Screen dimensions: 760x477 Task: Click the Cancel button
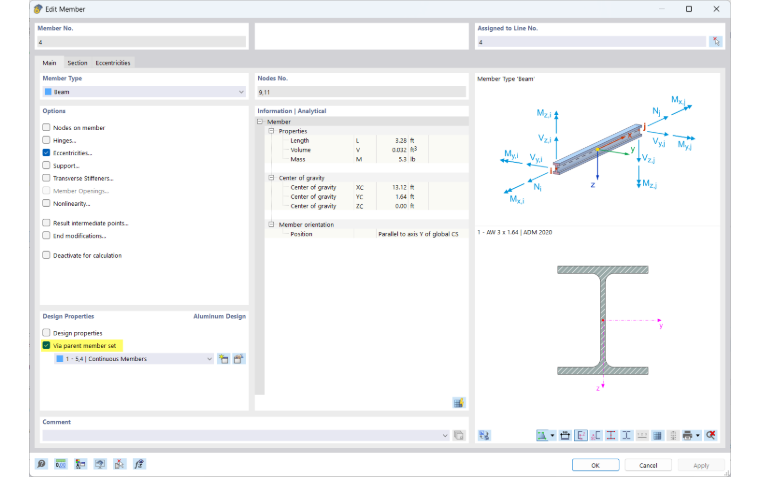pos(648,465)
